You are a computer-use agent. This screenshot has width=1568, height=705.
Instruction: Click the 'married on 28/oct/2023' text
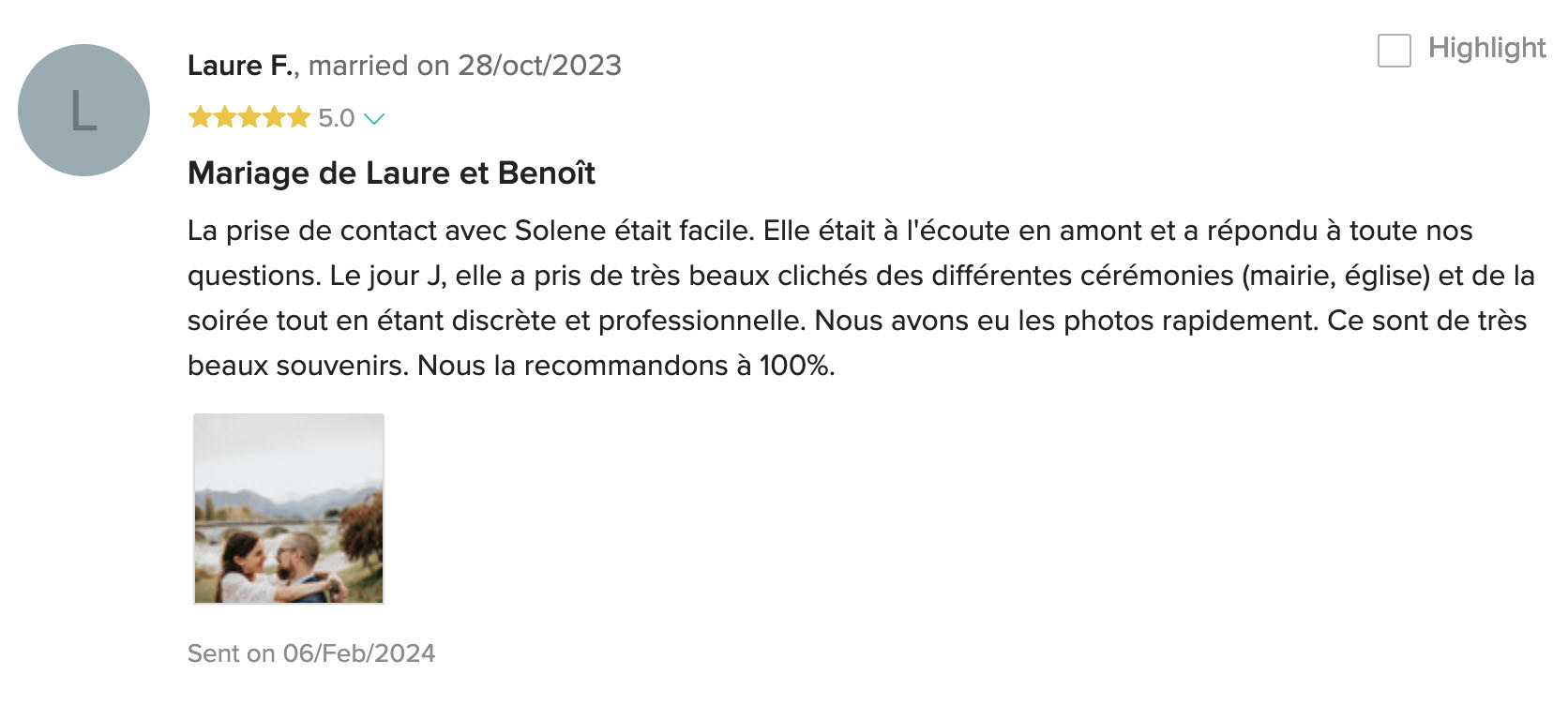click(465, 66)
